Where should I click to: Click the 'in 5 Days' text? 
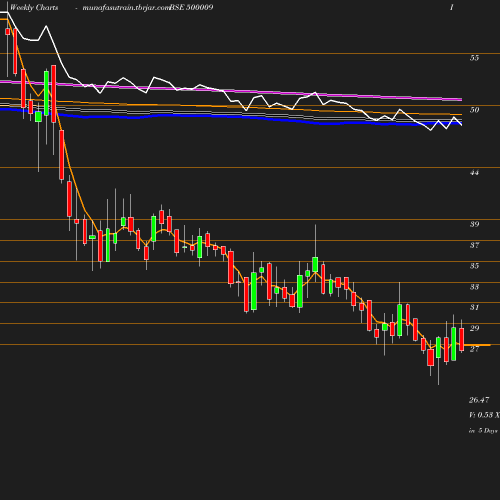[483, 431]
